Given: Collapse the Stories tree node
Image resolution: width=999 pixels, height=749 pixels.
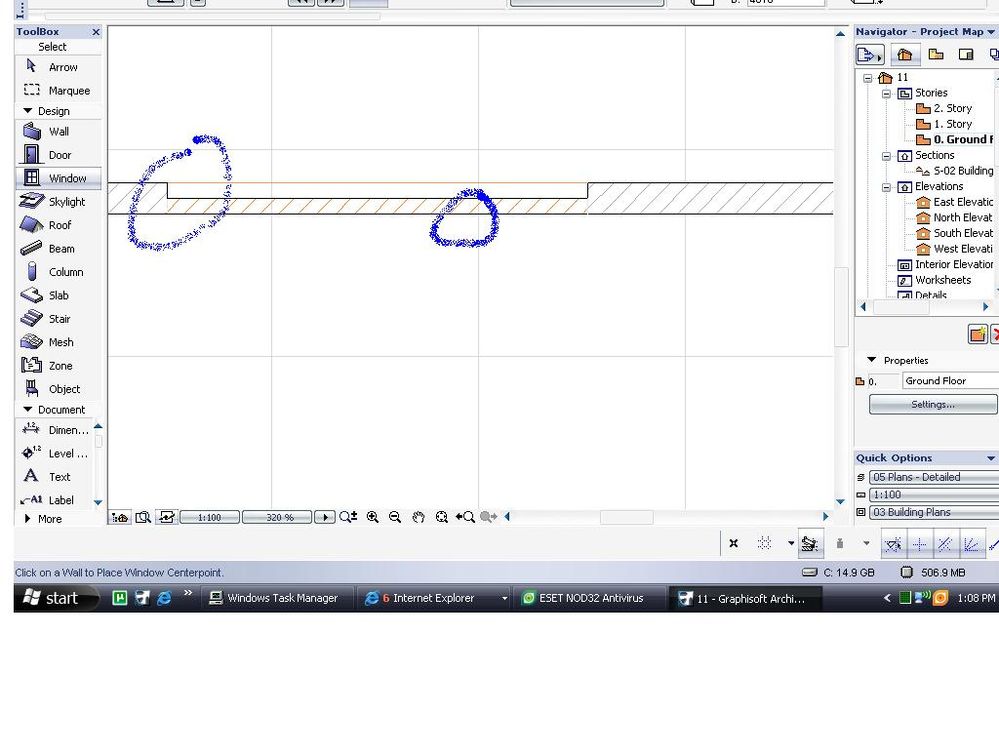Looking at the screenshot, I should [x=886, y=93].
